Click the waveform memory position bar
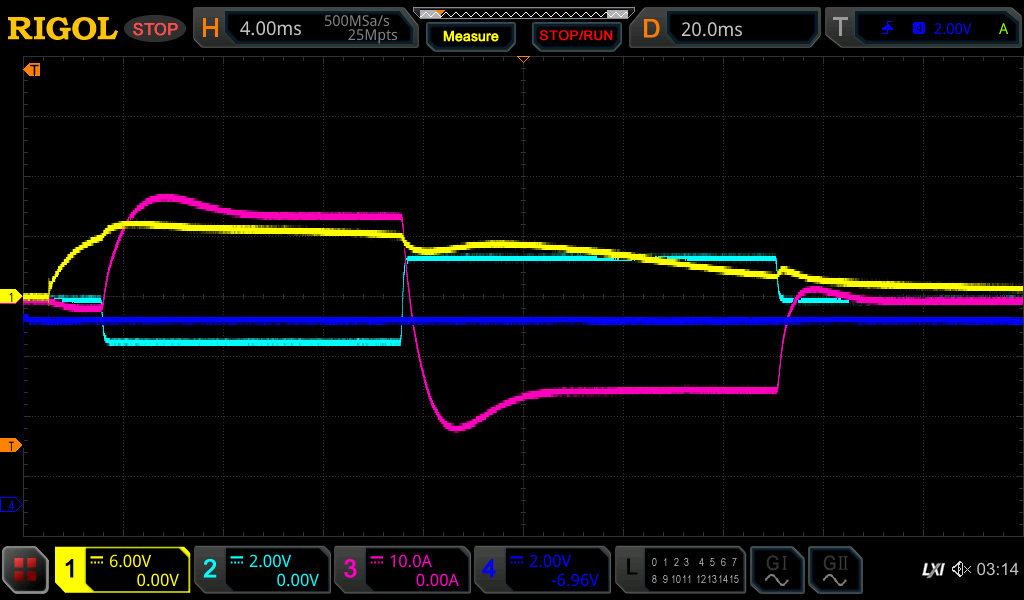Image resolution: width=1024 pixels, height=600 pixels. click(523, 14)
